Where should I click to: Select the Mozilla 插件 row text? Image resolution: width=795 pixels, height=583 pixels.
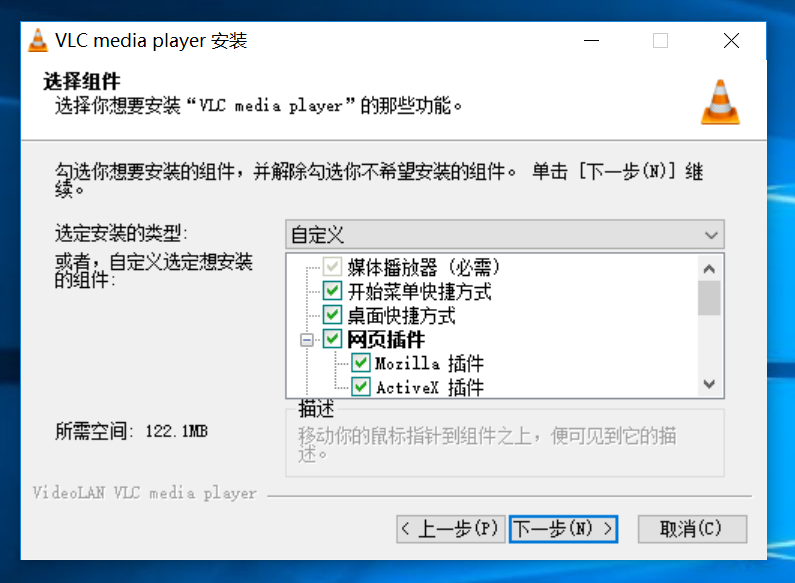tap(429, 363)
